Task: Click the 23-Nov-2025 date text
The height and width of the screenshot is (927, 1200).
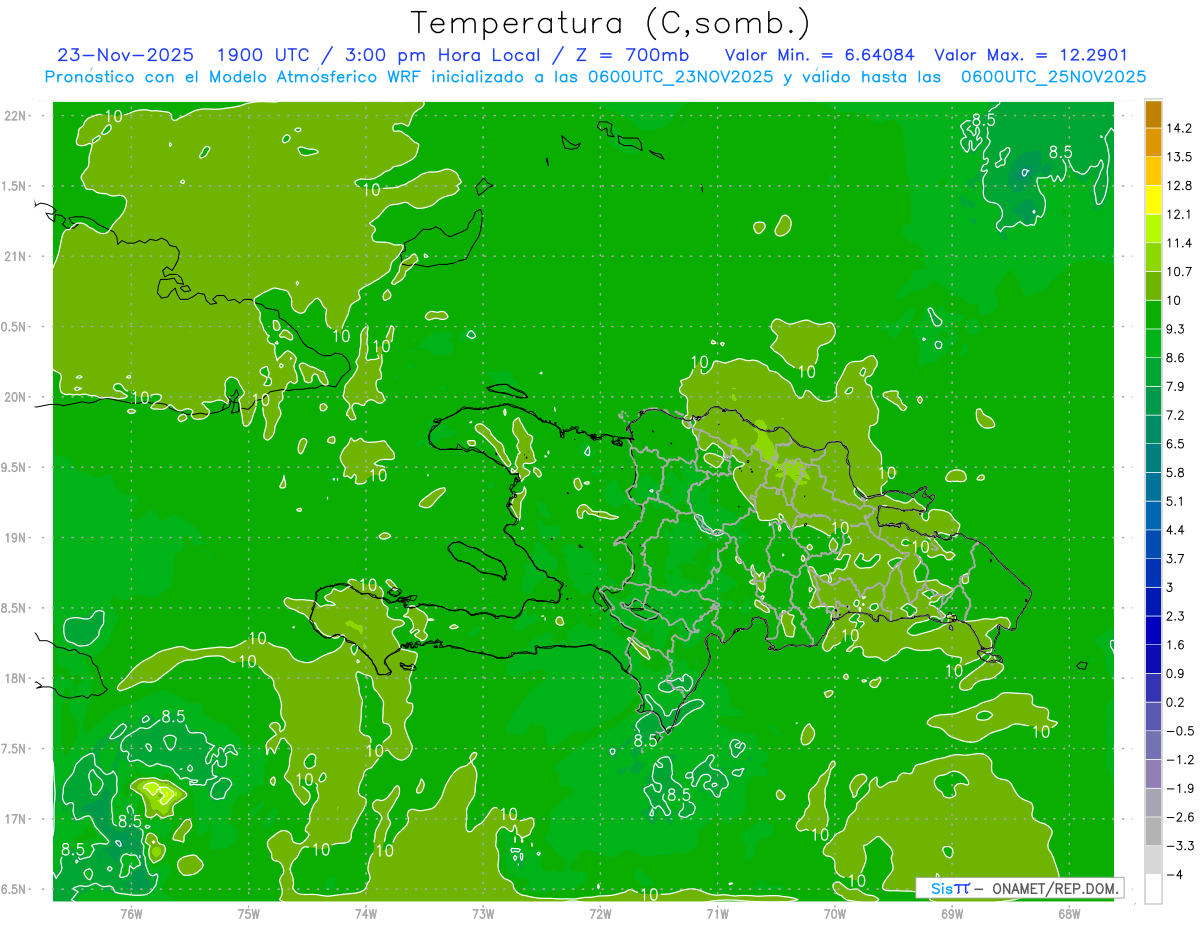Action: pos(126,55)
